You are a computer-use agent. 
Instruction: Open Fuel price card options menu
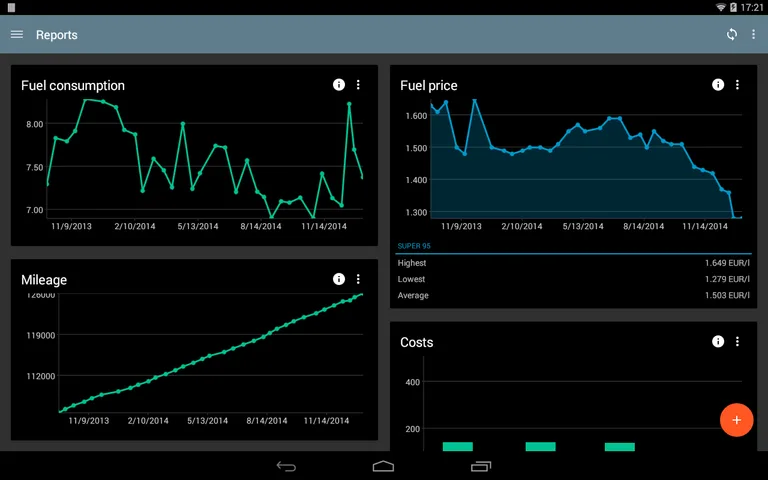[x=737, y=85]
